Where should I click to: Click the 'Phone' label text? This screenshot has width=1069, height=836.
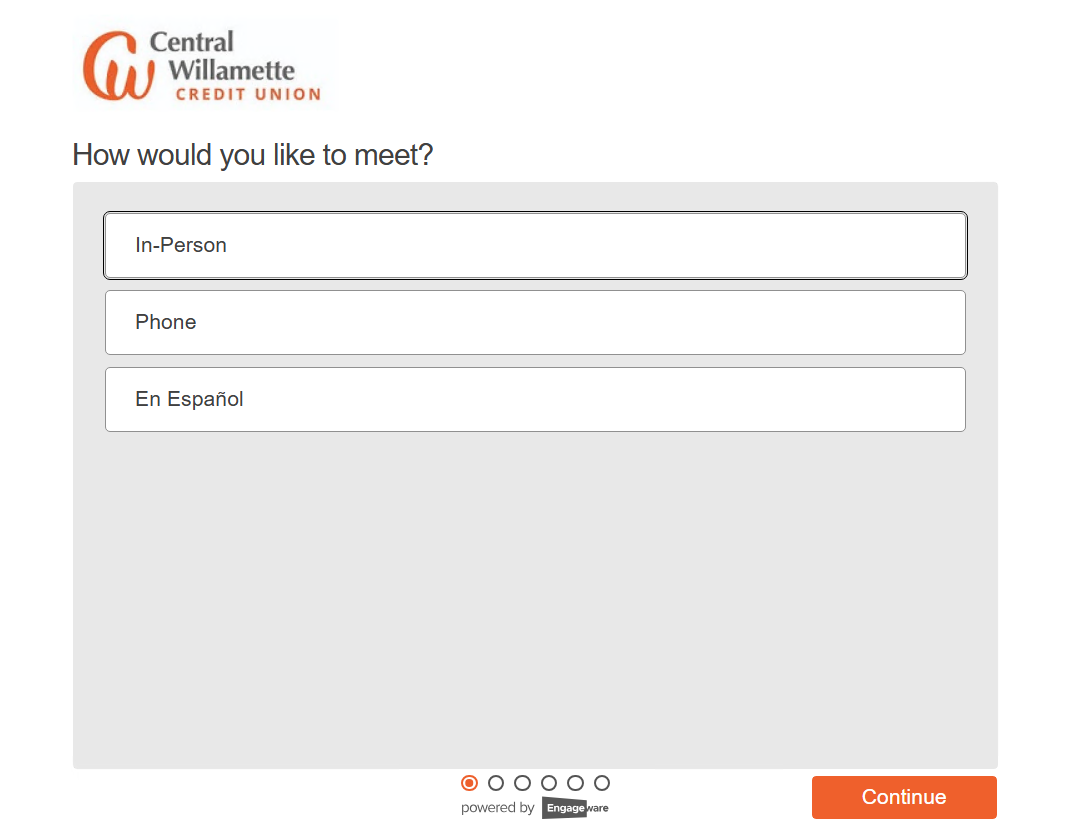(166, 323)
